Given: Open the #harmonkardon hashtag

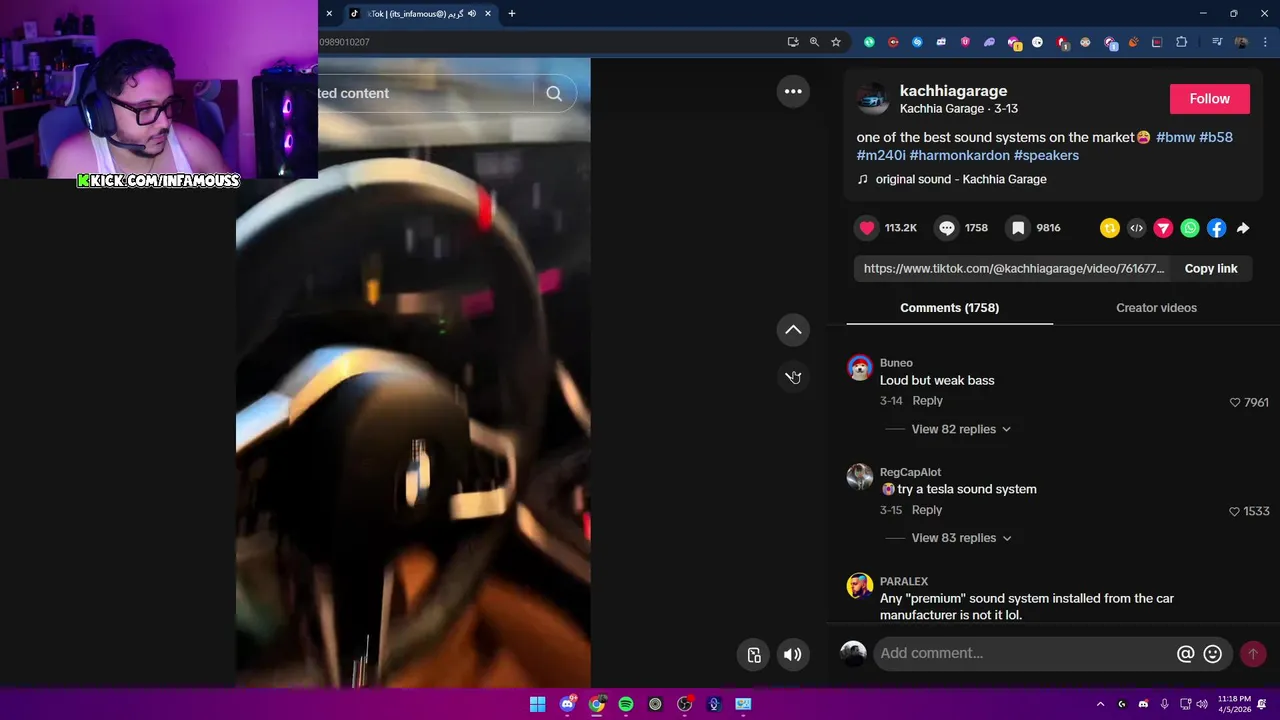Looking at the screenshot, I should (x=959, y=155).
